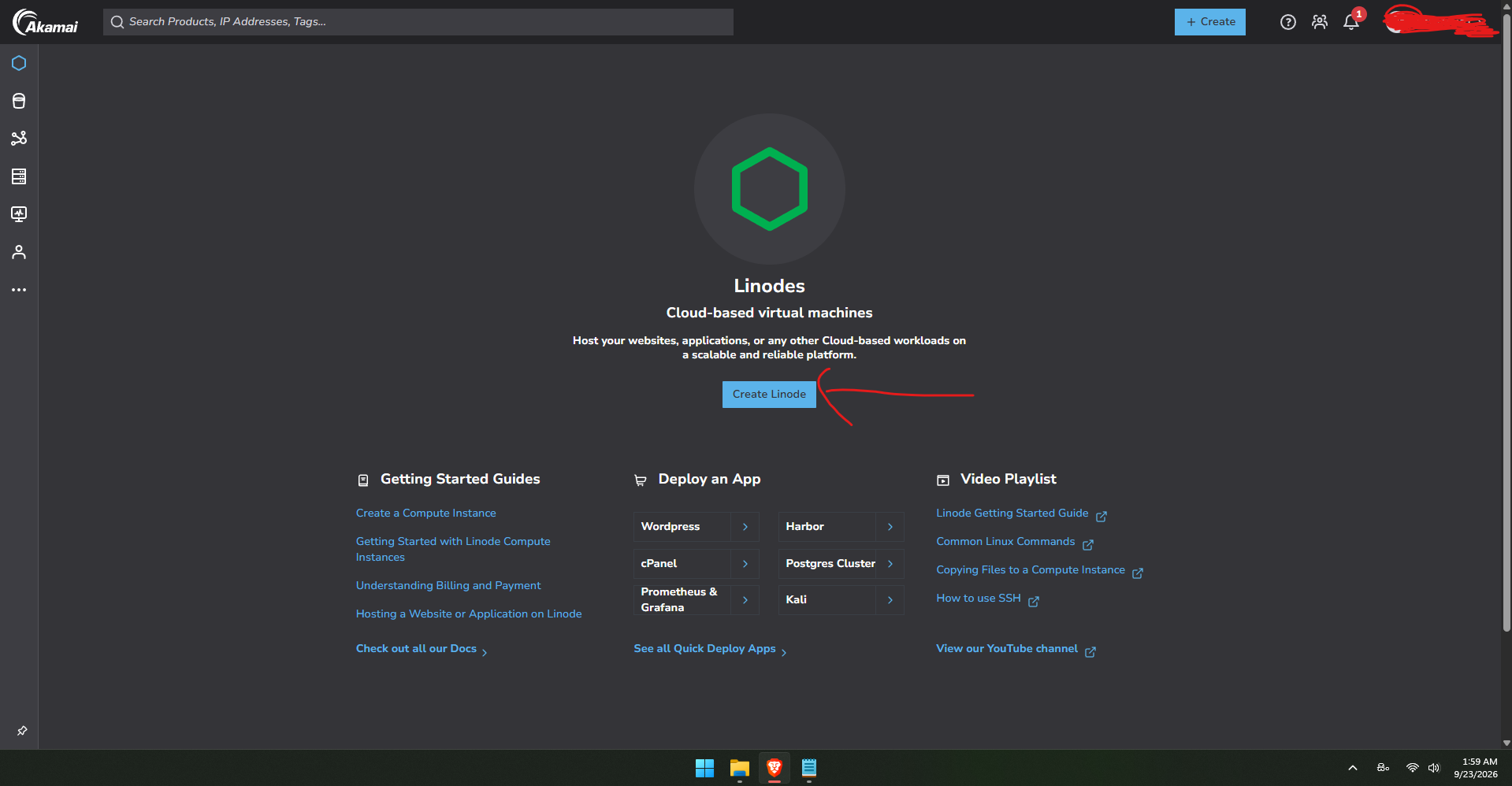Expand Harbor app chevron
Viewport: 1512px width, 786px height.
point(890,527)
